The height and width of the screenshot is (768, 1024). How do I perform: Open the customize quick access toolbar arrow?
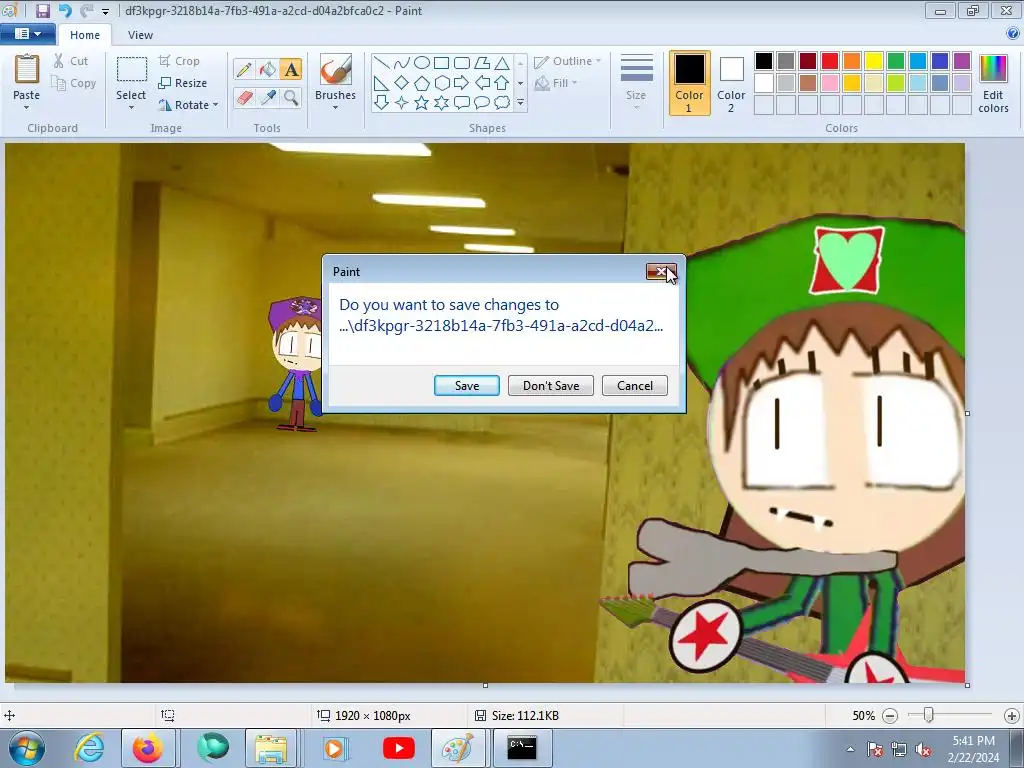click(x=105, y=12)
